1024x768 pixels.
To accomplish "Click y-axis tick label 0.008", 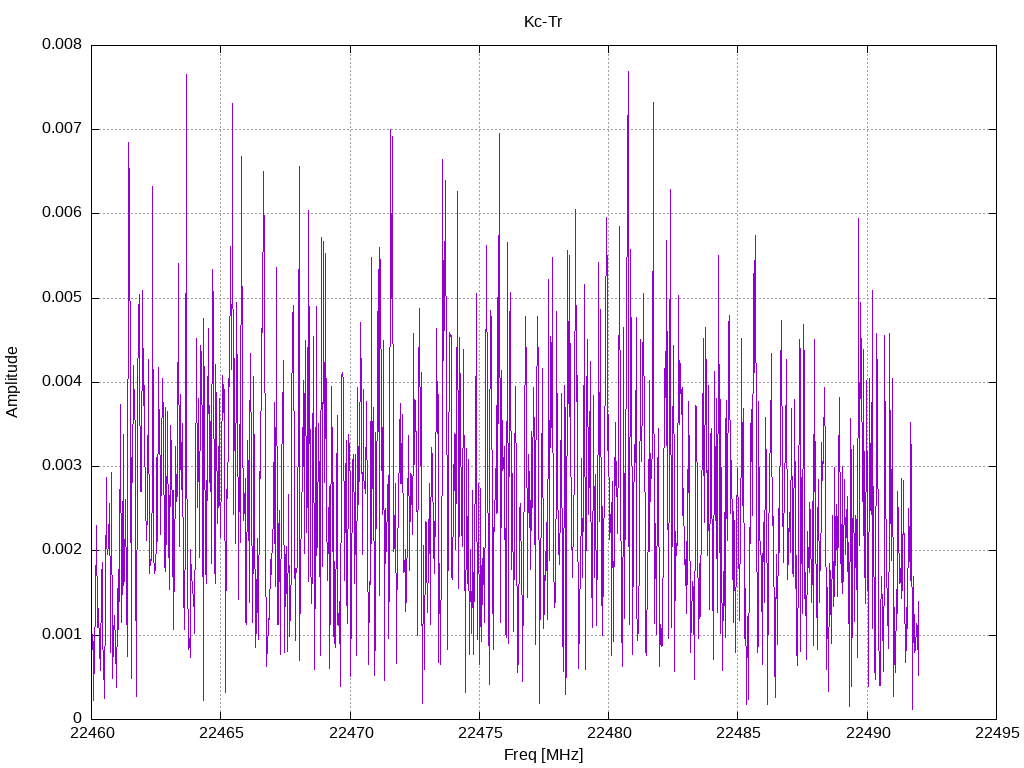I will tap(62, 44).
